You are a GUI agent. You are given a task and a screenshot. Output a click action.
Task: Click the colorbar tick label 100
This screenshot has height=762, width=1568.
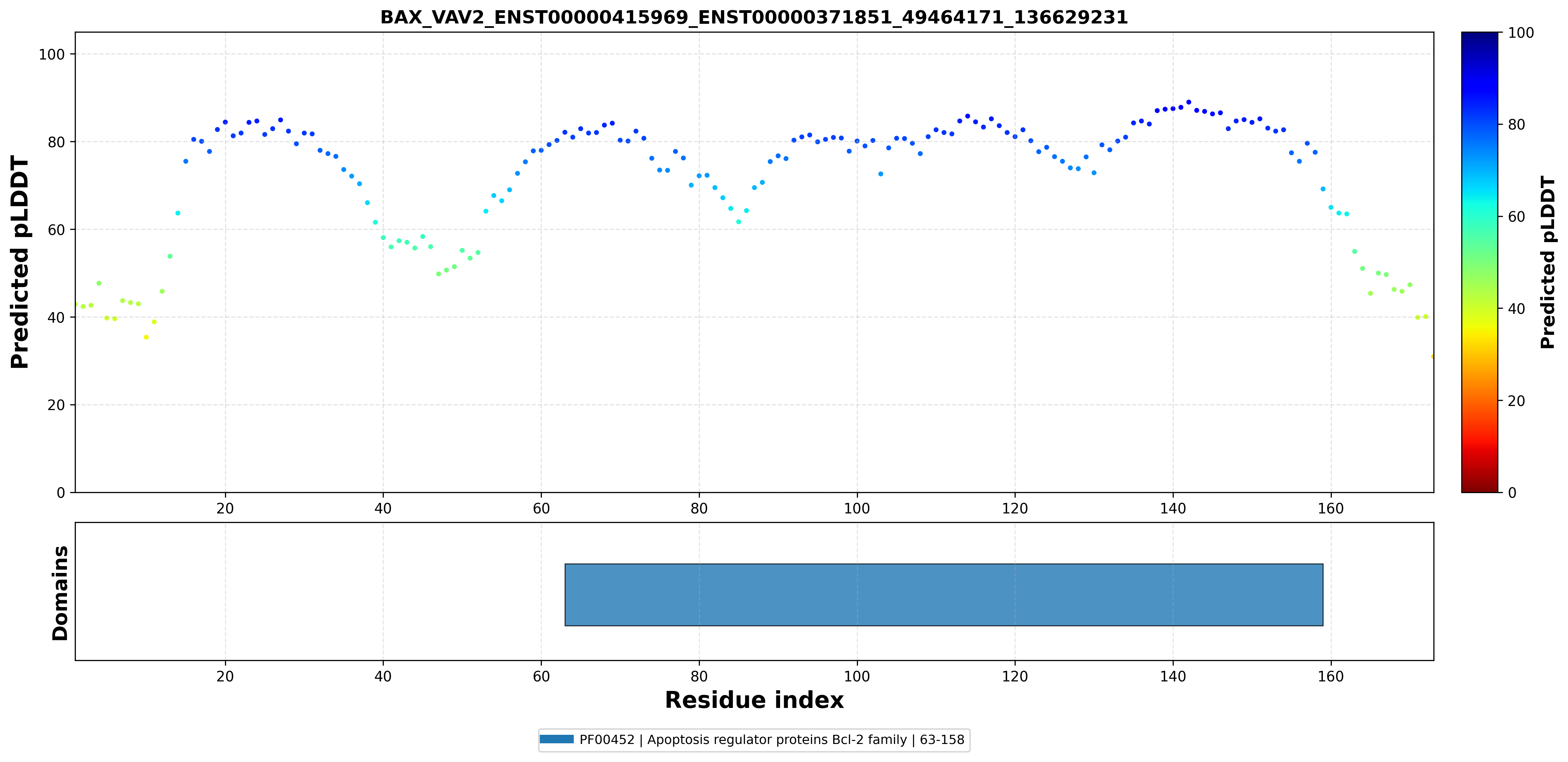pos(1520,33)
